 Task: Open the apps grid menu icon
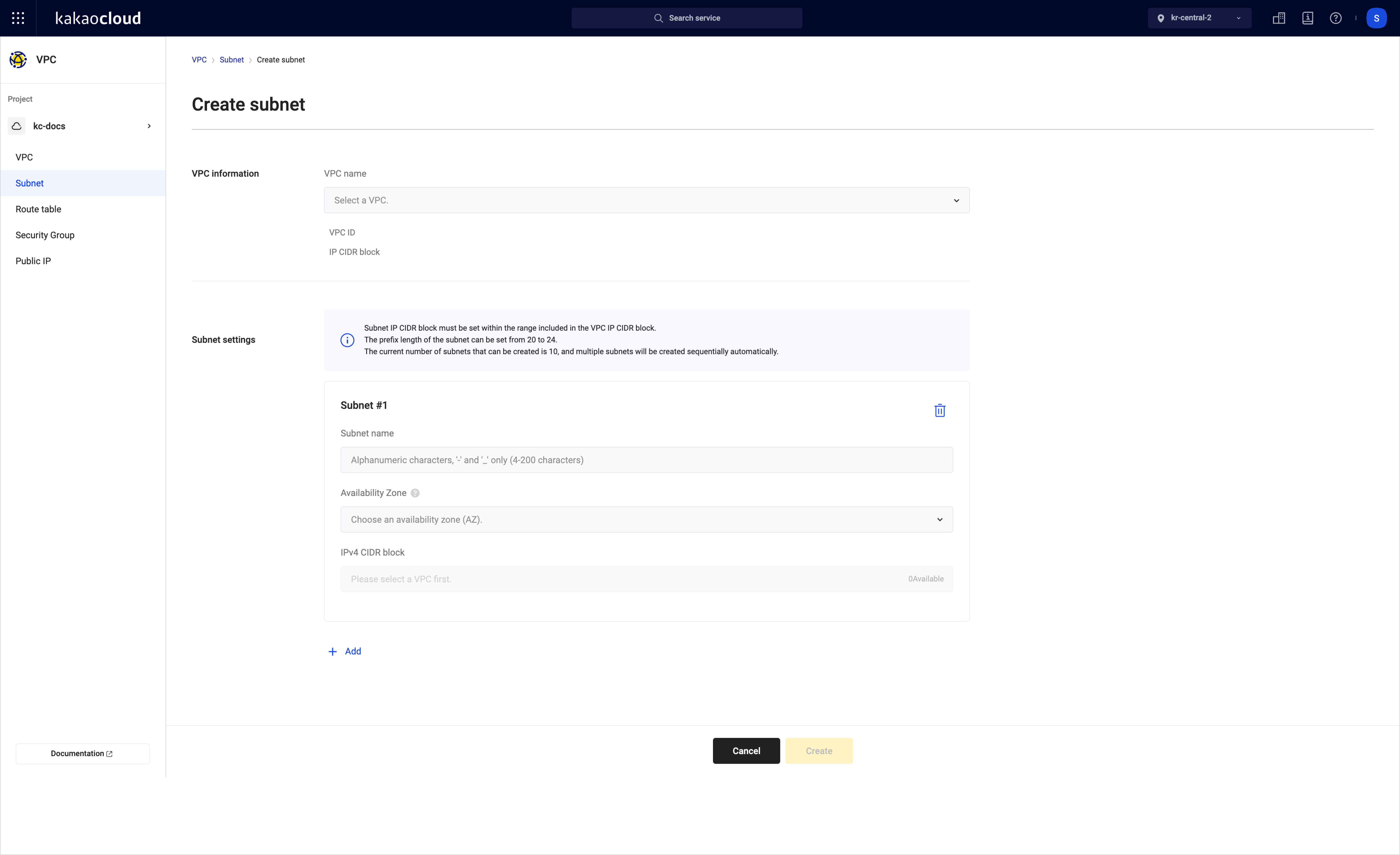(18, 18)
